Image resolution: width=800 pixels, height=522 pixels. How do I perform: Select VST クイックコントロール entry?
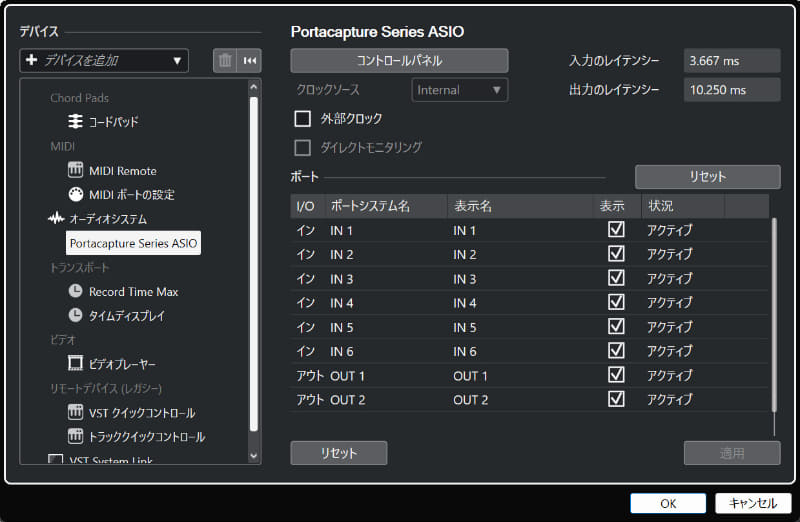pyautogui.click(x=142, y=413)
